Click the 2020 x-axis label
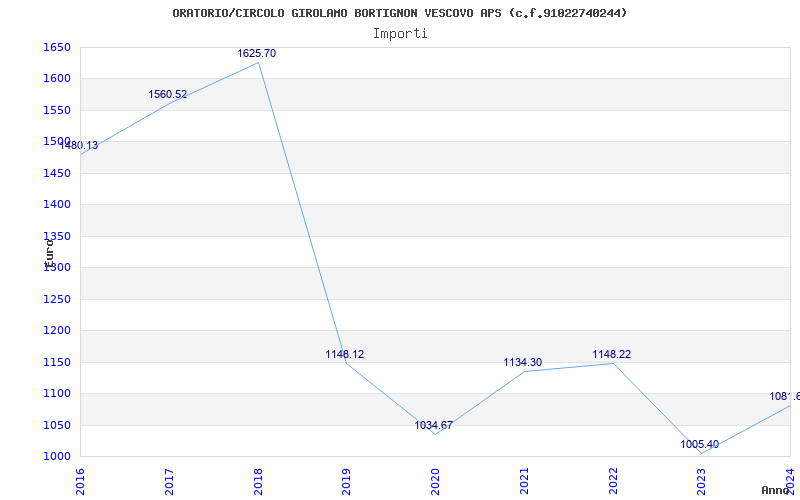 pos(435,481)
